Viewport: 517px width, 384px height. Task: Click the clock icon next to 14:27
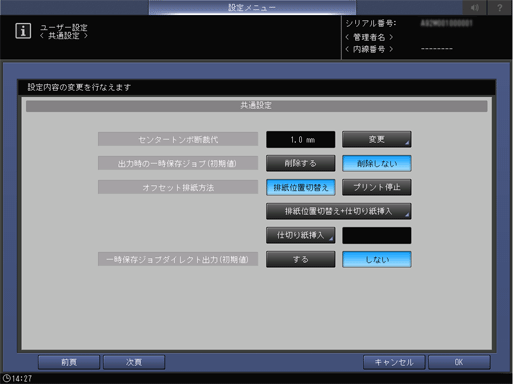(x=6, y=378)
